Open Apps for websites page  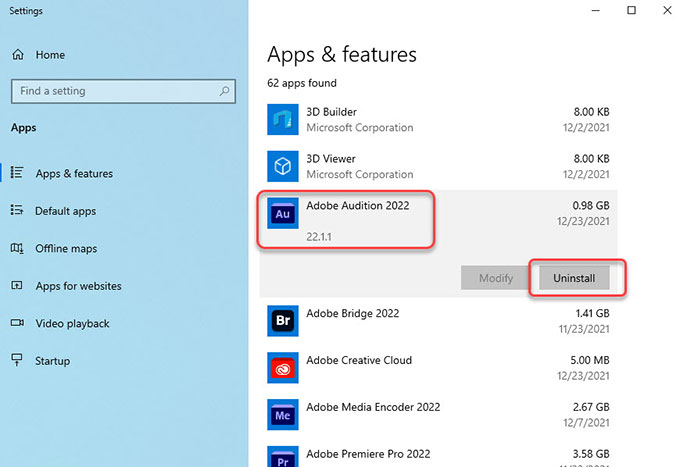(x=78, y=286)
